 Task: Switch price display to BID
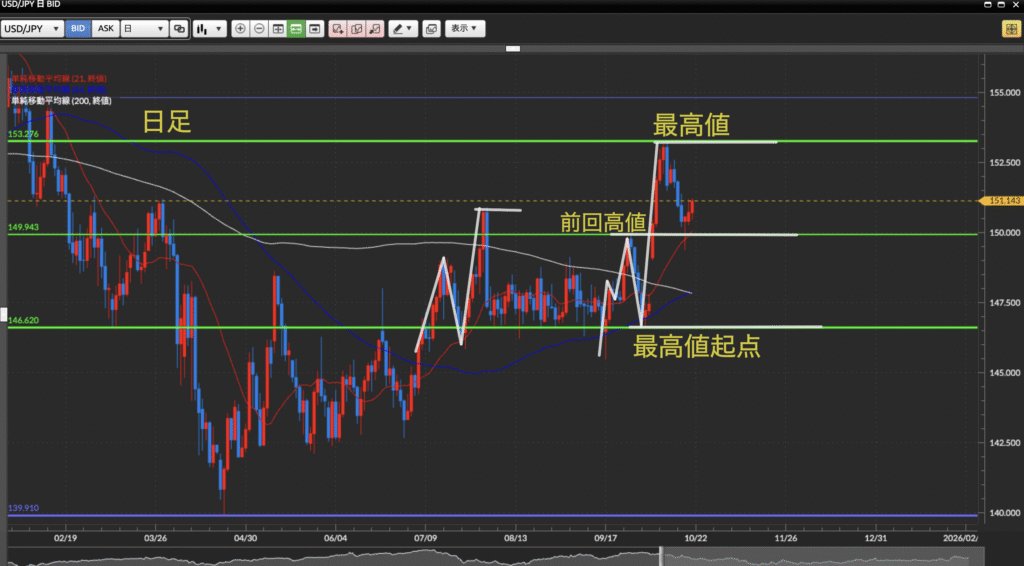[x=77, y=29]
